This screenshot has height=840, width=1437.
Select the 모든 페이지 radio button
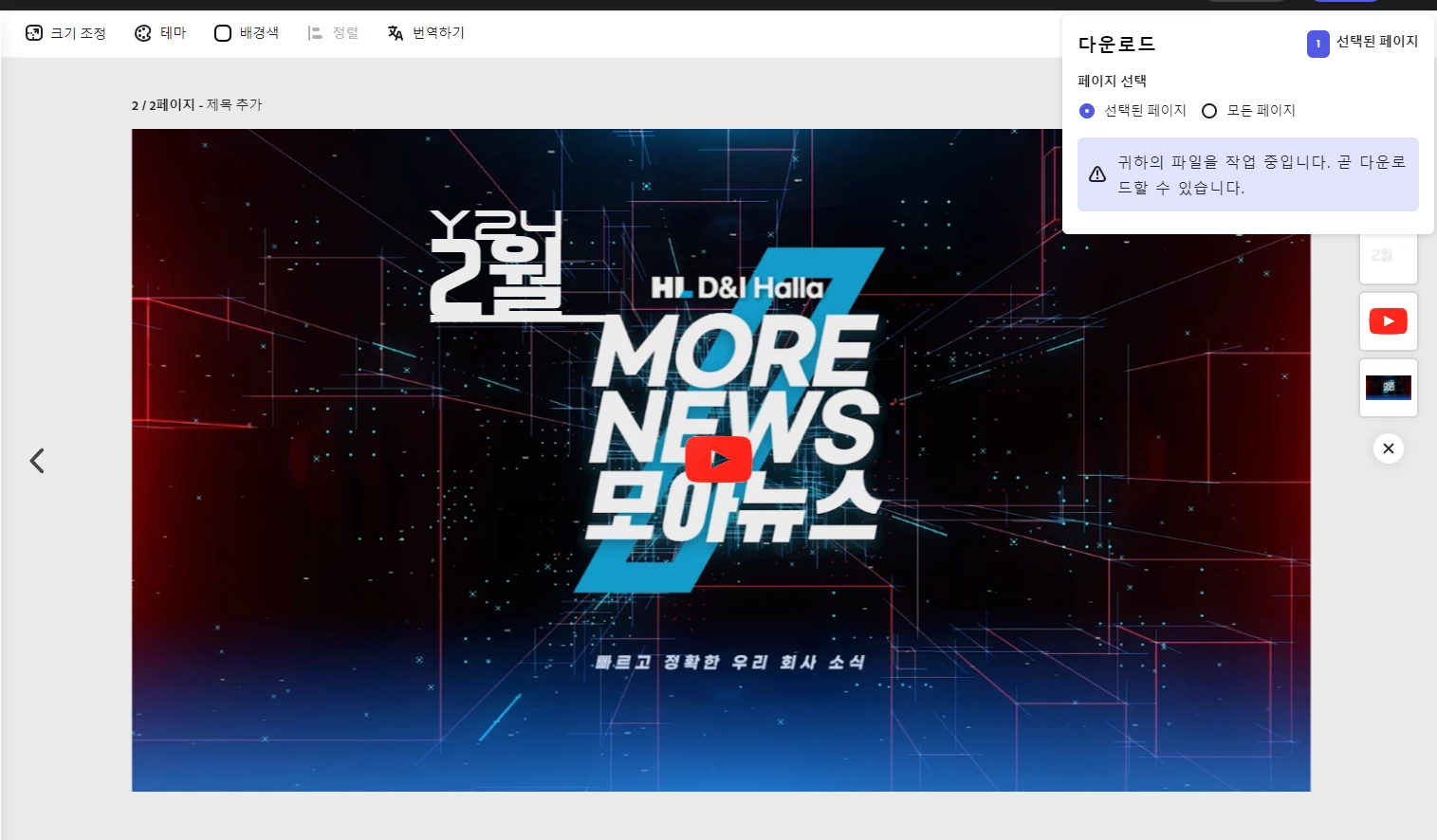pos(1209,111)
